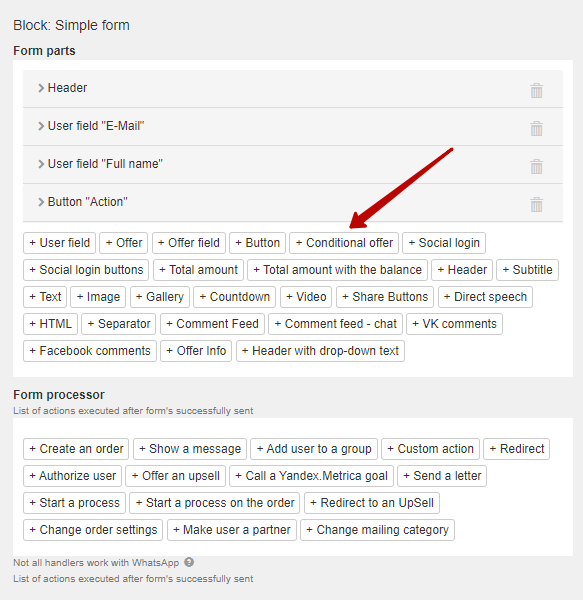
Task: Add Create an order action
Action: click(76, 449)
